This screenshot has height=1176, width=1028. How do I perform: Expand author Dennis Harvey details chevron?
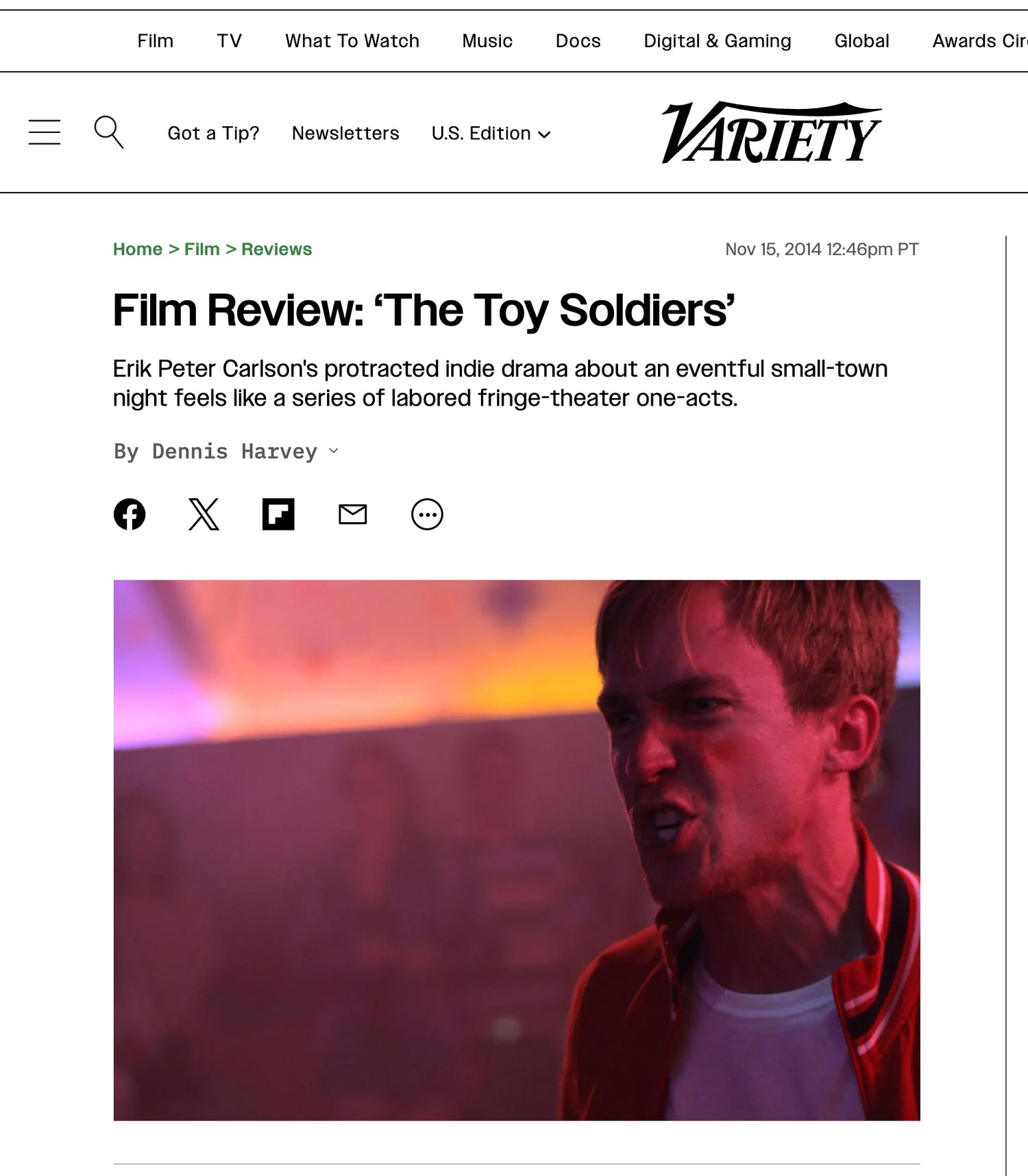tap(334, 451)
